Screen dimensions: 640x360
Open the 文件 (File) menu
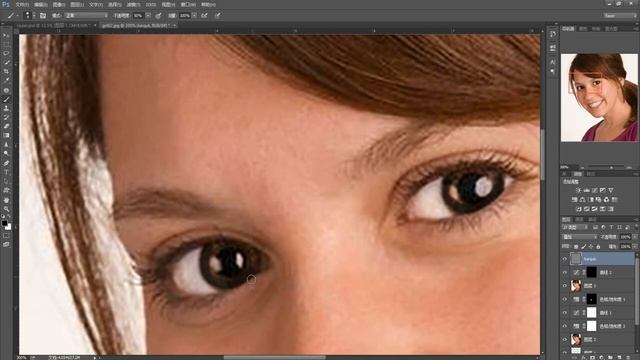[22, 4]
